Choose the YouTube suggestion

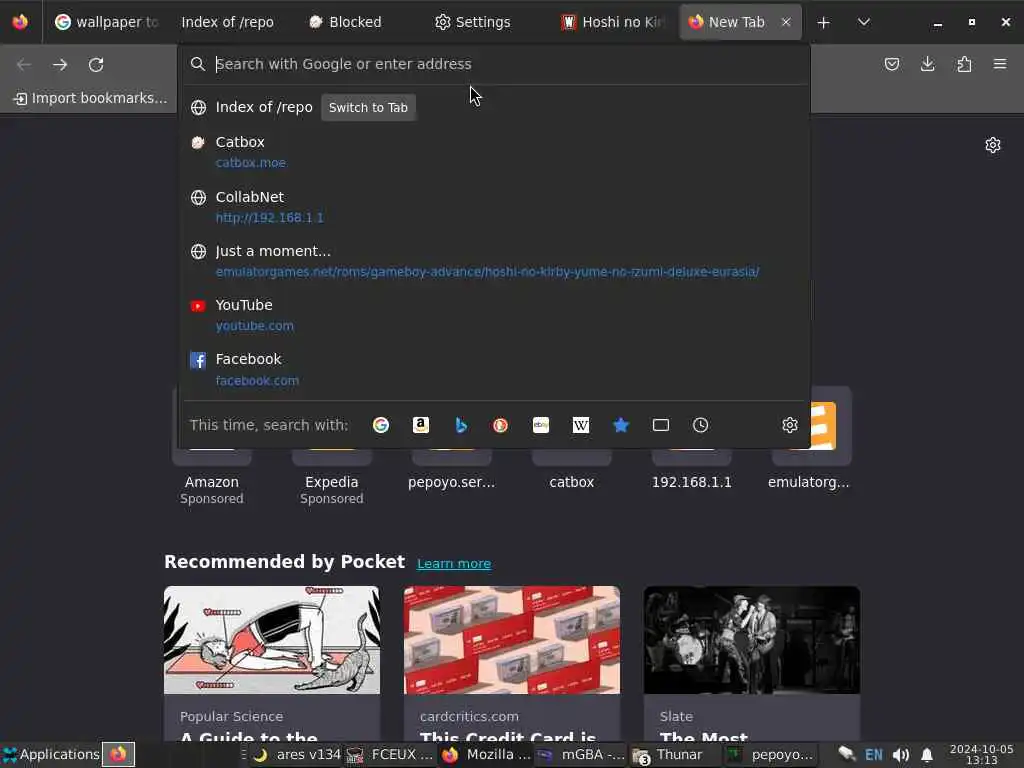pos(494,315)
